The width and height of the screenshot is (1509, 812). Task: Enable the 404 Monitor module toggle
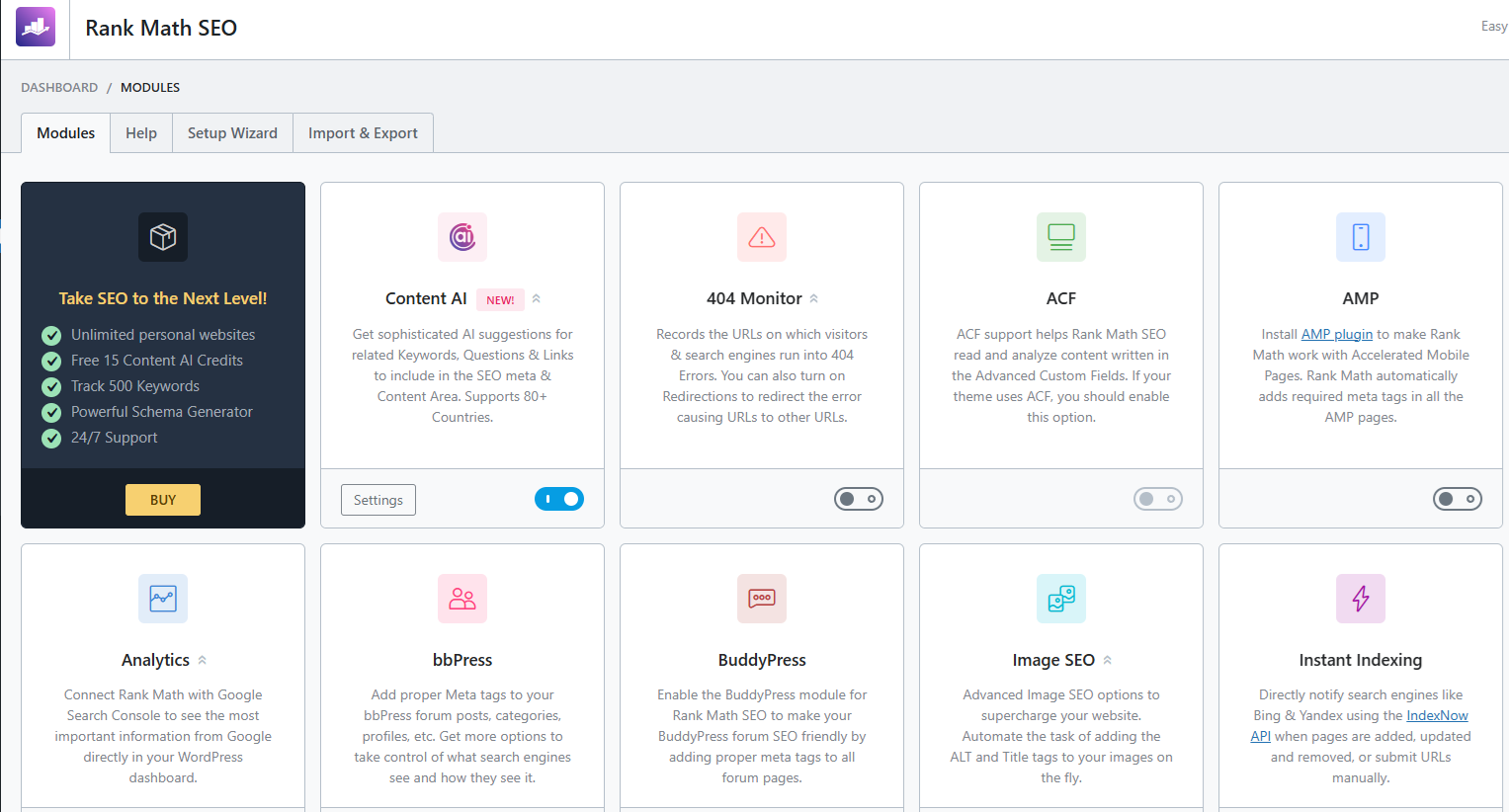(x=859, y=499)
